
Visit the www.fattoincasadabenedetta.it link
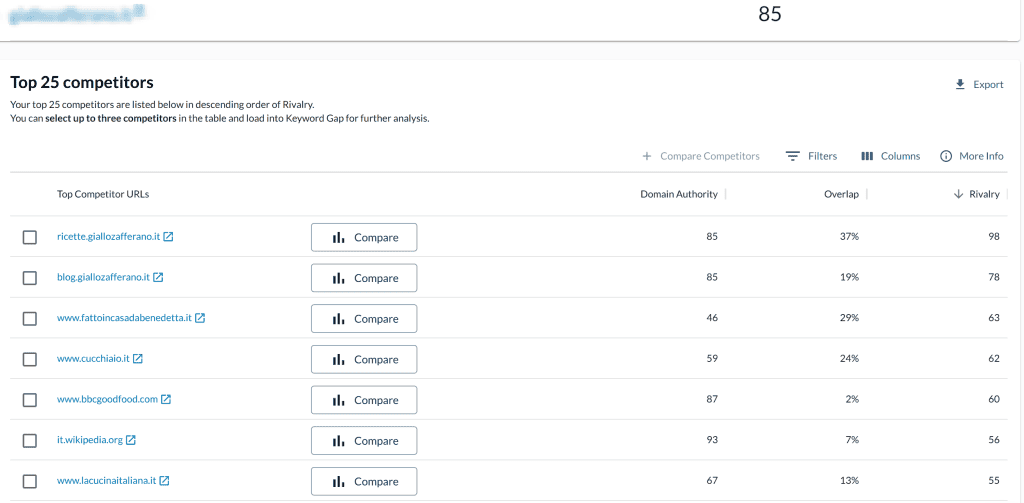(x=124, y=317)
